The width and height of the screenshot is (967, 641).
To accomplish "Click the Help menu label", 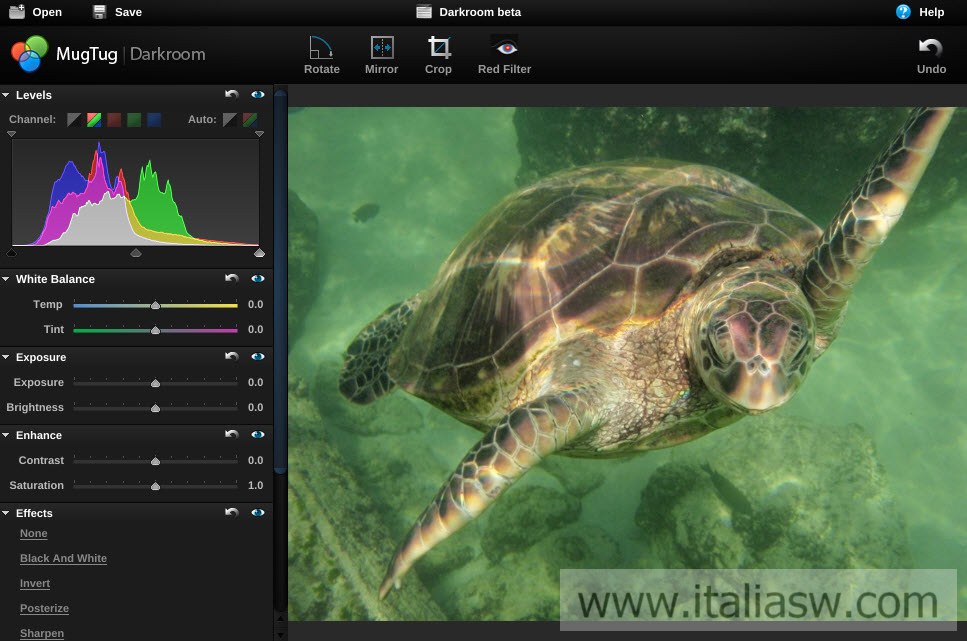I will point(931,12).
